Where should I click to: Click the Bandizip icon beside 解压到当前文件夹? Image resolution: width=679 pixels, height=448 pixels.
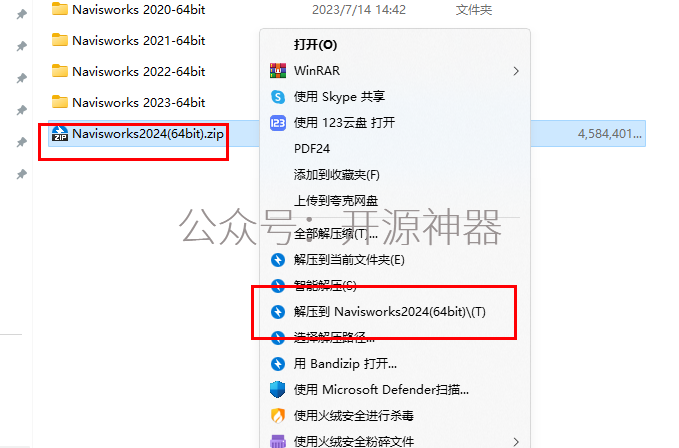coord(278,260)
